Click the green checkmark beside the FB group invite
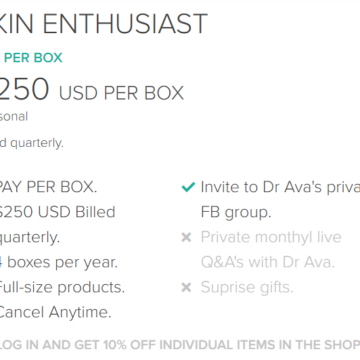360x360 pixels. (188, 187)
